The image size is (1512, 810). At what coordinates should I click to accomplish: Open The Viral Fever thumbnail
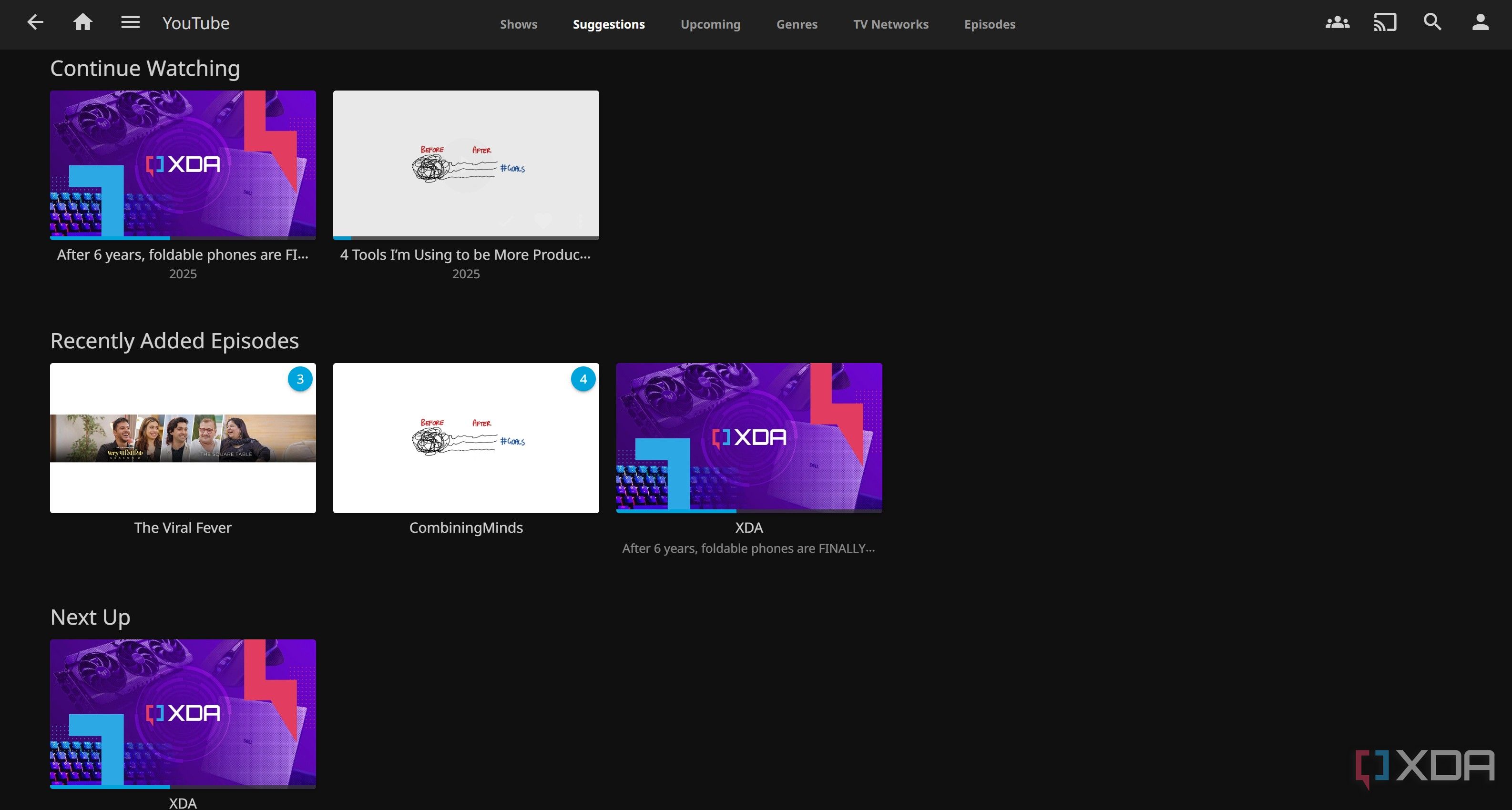pyautogui.click(x=183, y=437)
